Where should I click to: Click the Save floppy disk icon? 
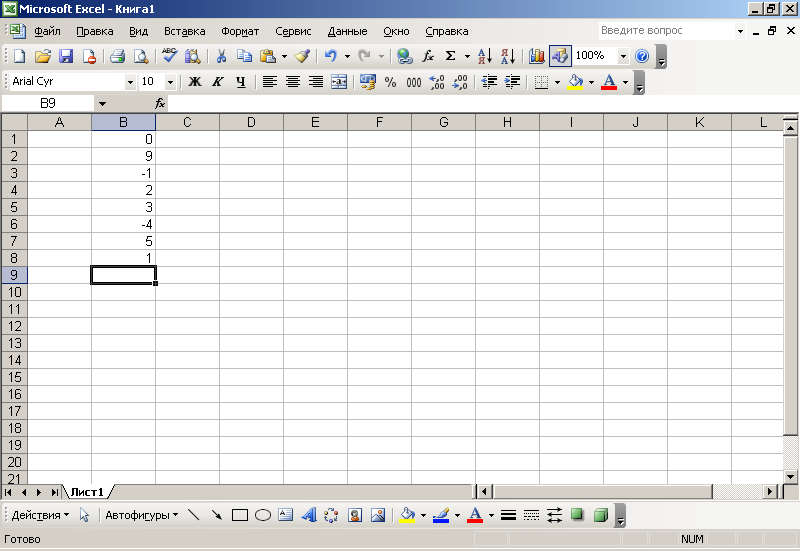coord(66,57)
